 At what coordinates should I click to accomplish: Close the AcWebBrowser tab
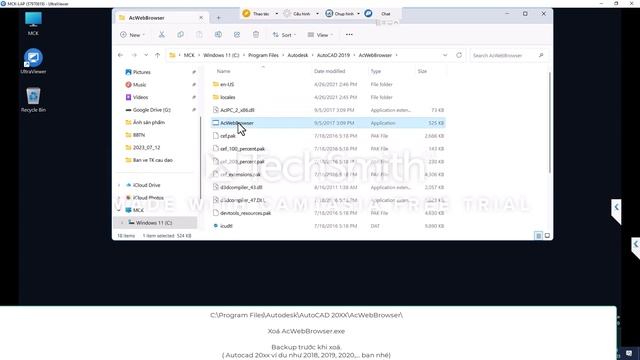coord(201,18)
